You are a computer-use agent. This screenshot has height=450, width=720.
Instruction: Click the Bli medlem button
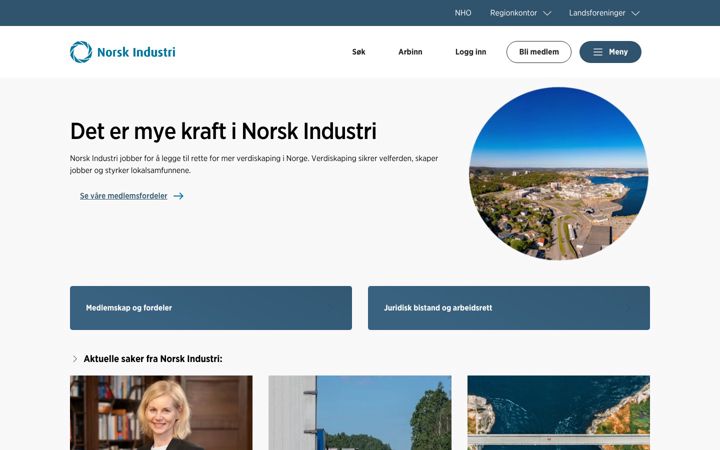click(539, 52)
